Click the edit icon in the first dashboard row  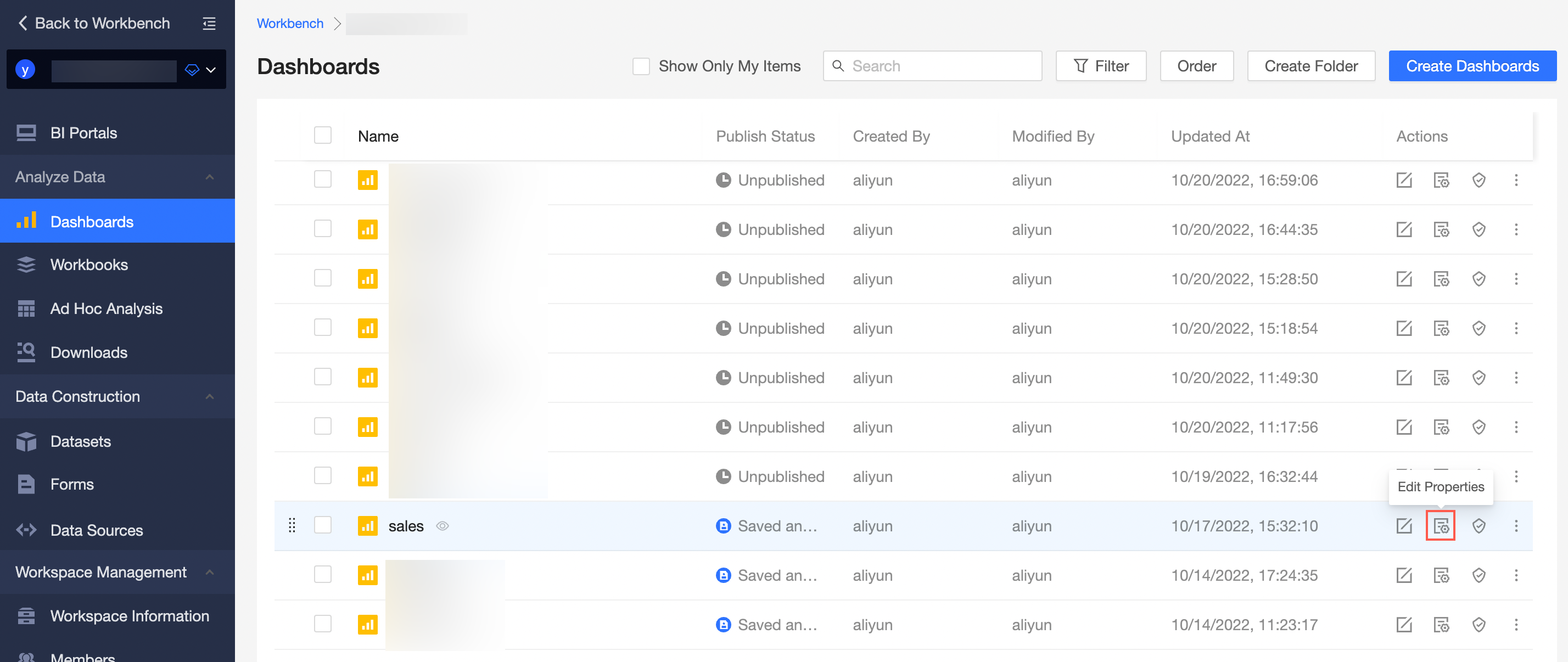click(x=1403, y=180)
